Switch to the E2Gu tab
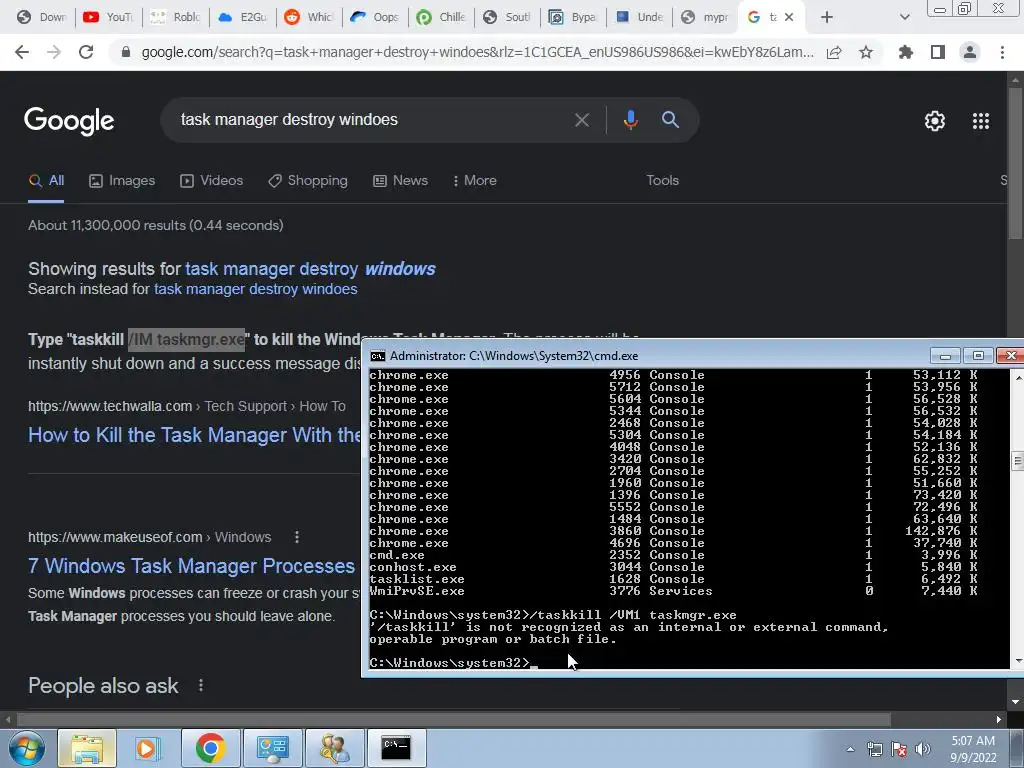 coord(242,17)
